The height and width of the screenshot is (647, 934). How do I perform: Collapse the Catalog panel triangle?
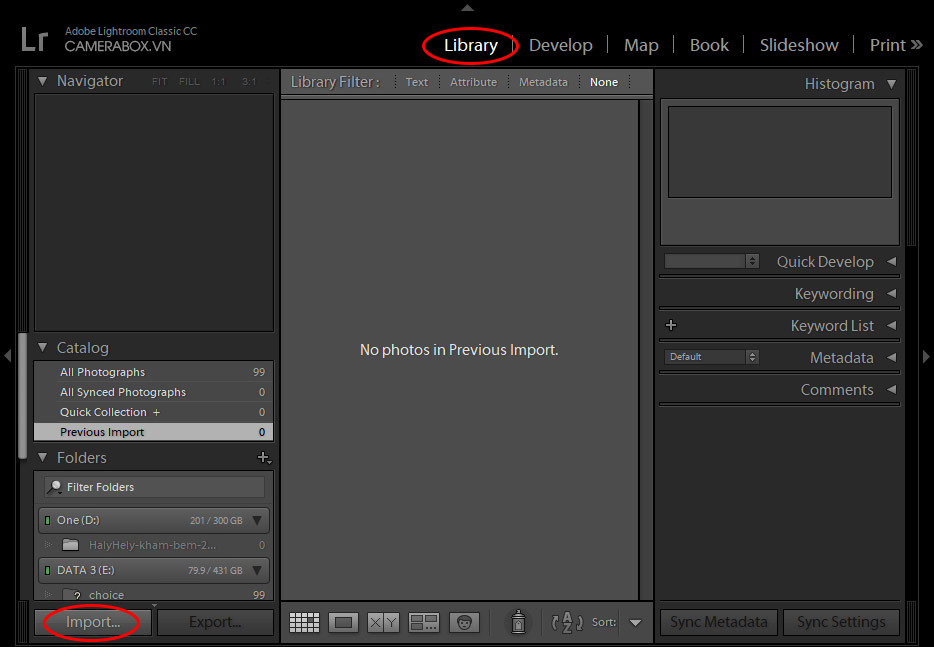click(x=43, y=348)
